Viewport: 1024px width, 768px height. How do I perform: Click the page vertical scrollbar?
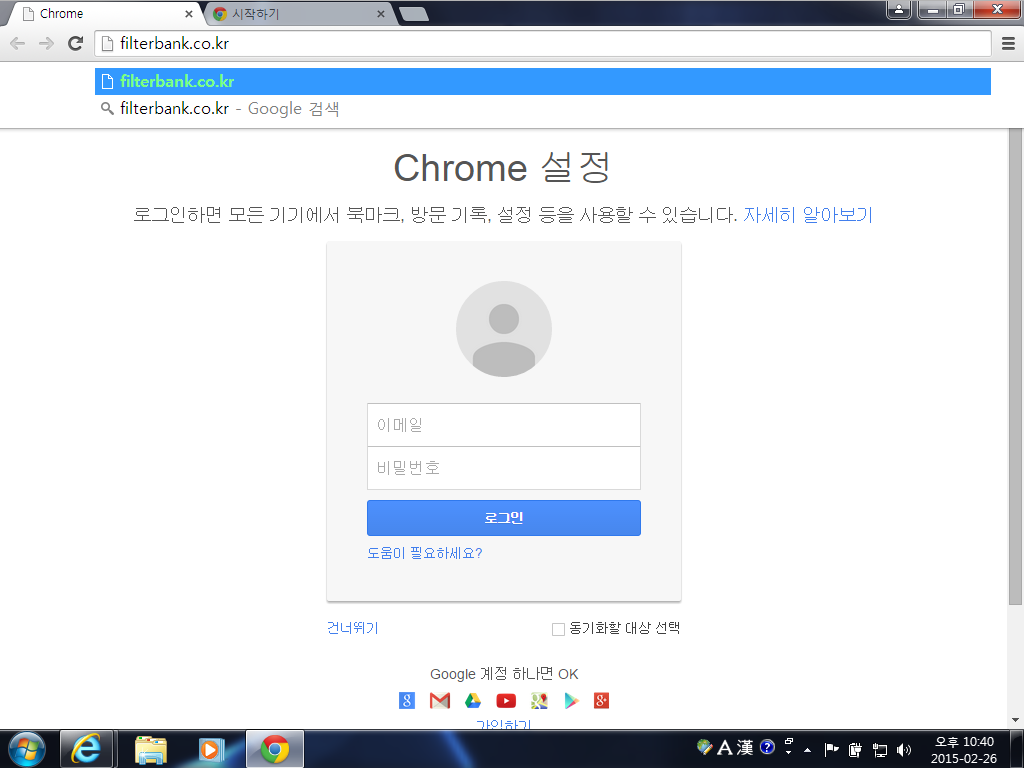1015,366
